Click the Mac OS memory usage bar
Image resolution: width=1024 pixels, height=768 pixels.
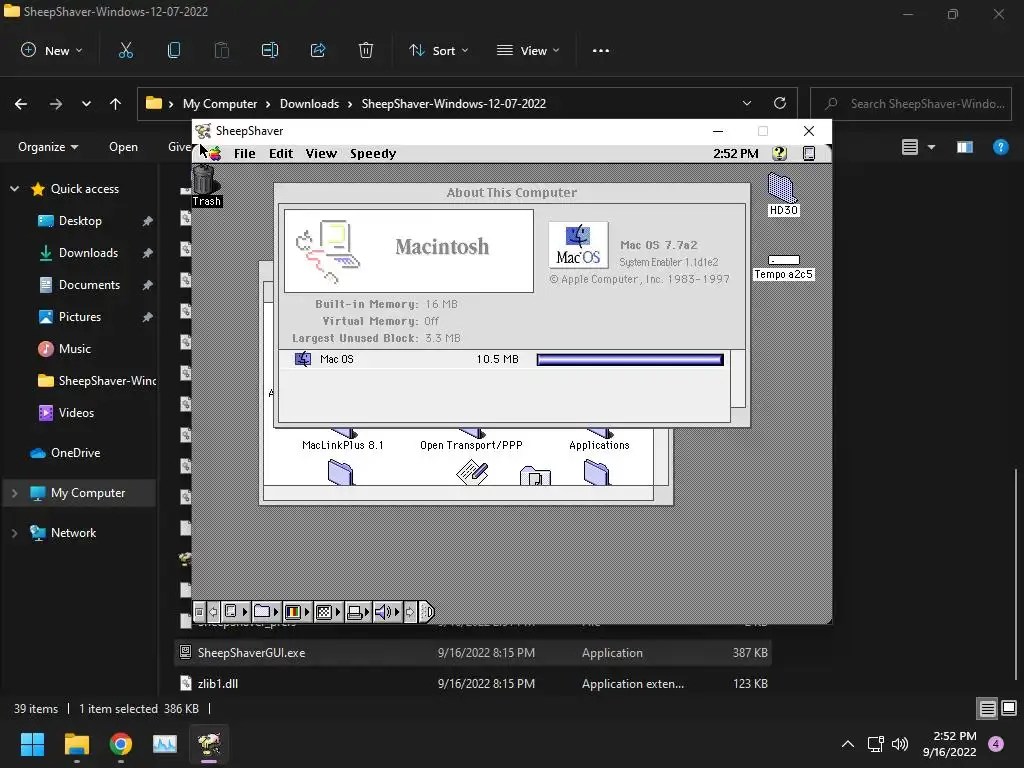[x=630, y=359]
